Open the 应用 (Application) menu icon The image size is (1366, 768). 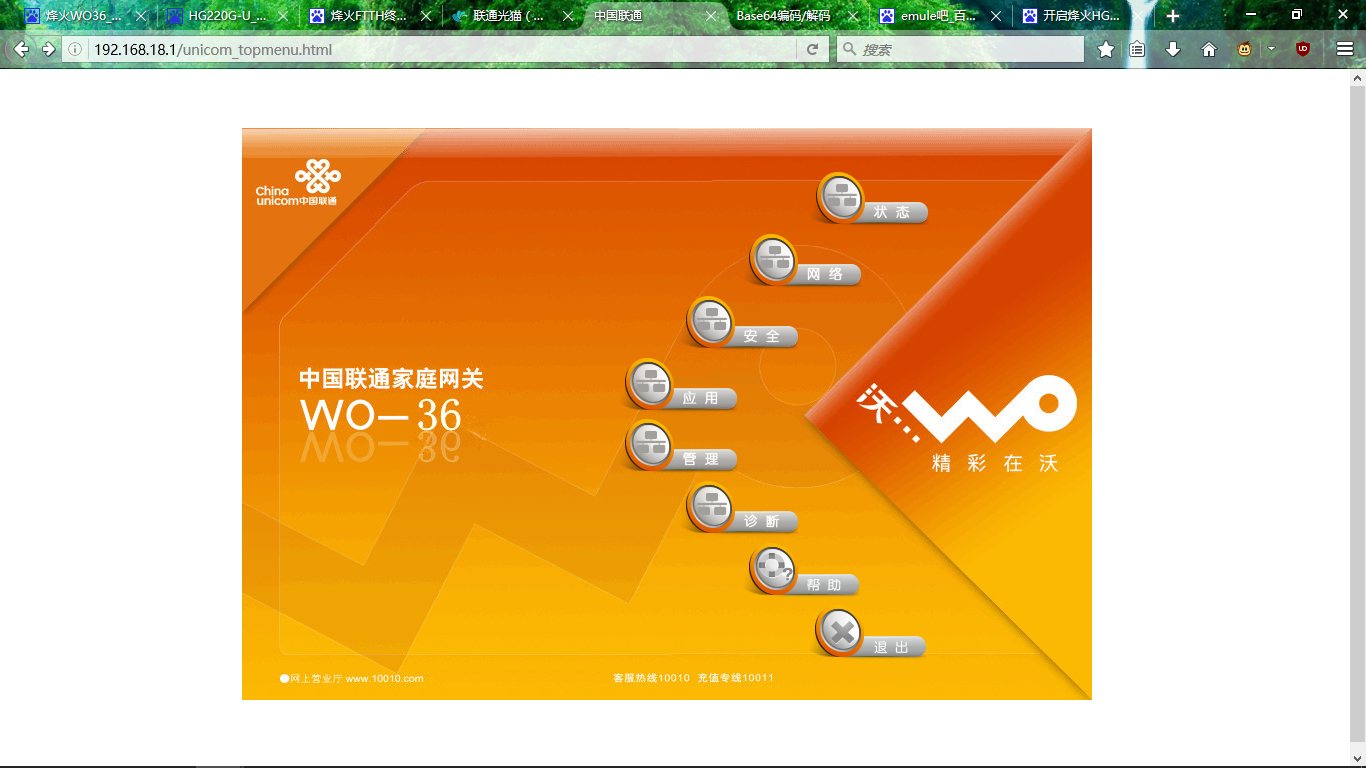click(x=650, y=383)
